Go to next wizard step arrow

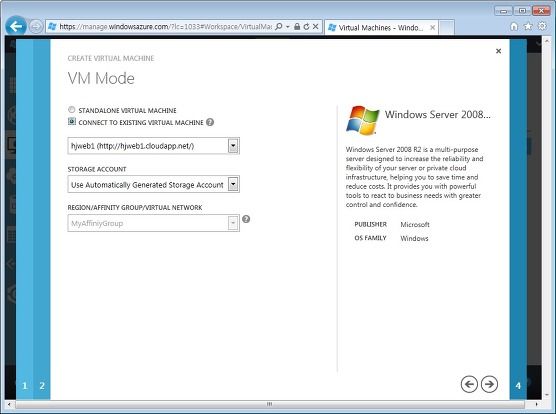click(489, 384)
